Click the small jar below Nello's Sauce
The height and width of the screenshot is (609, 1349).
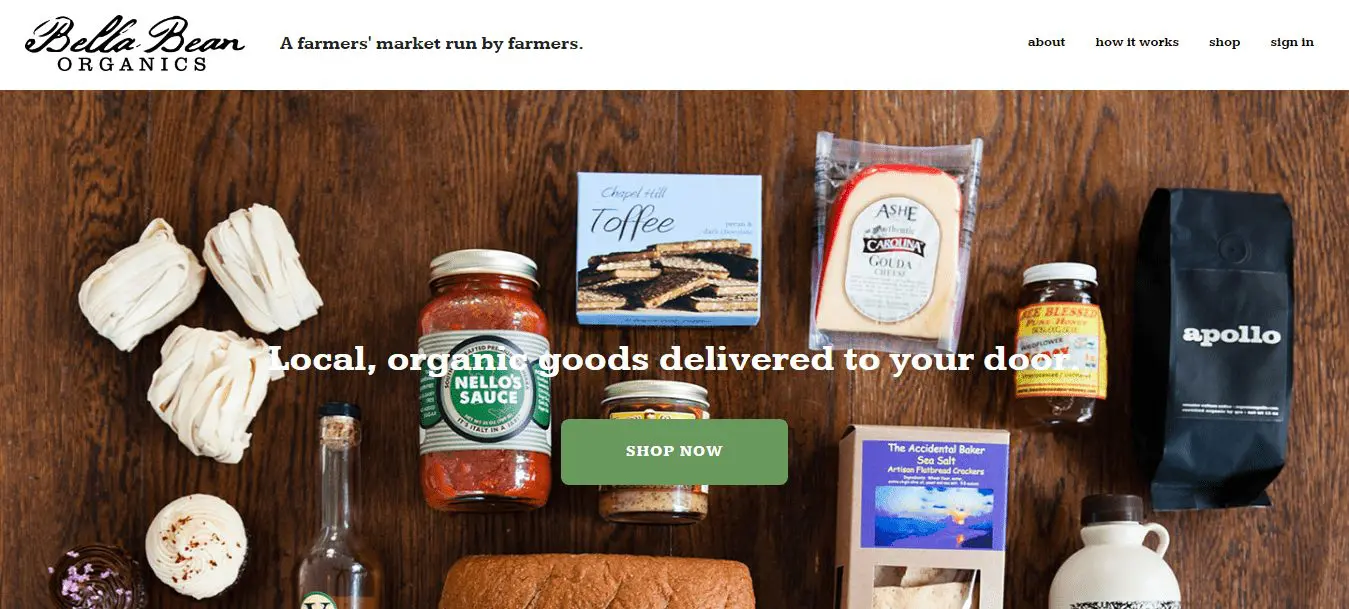[x=655, y=452]
